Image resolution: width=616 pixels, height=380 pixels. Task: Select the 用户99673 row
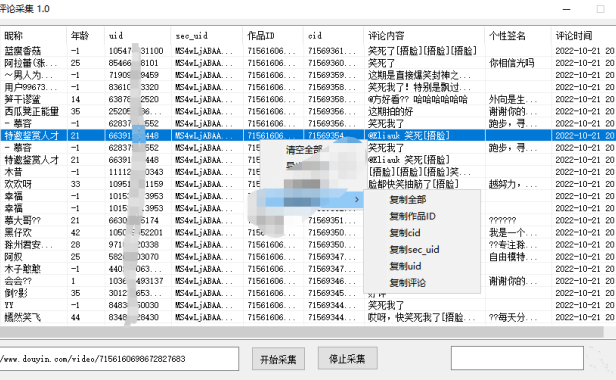(308, 87)
